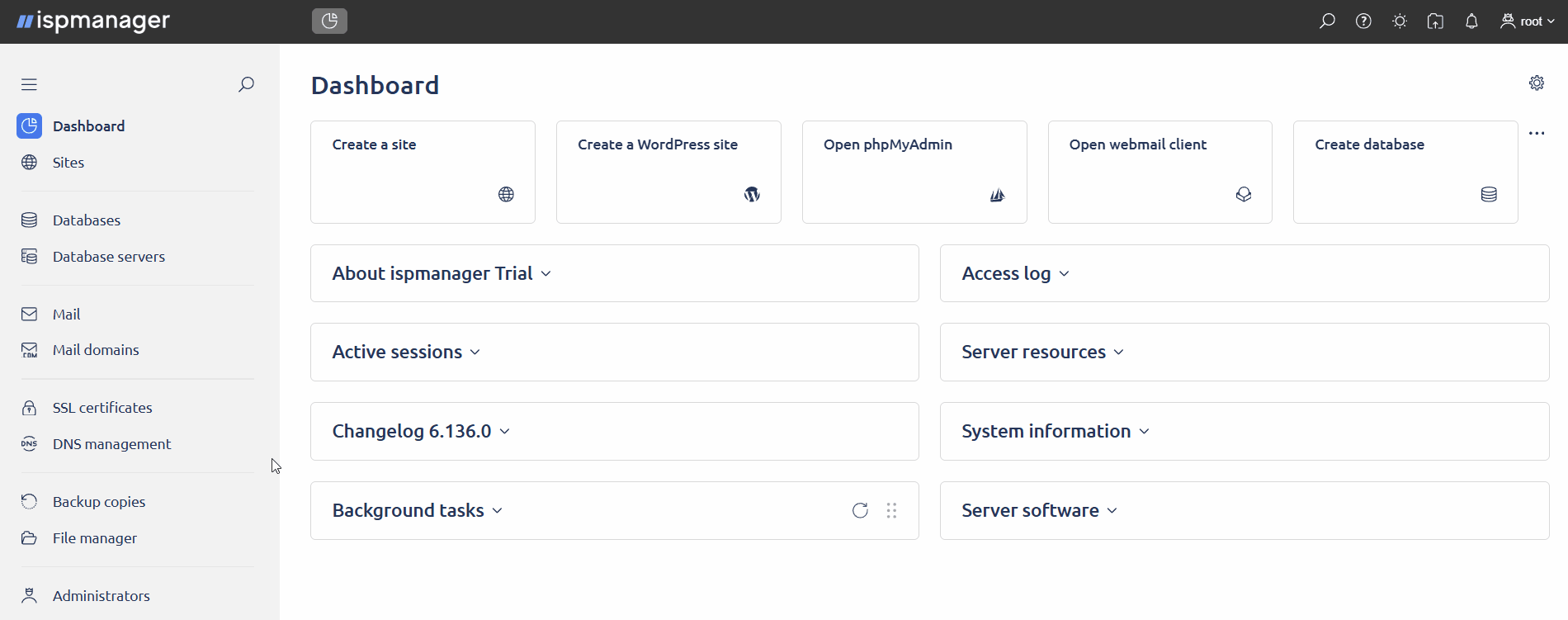
Task: Show more quick actions via three dots
Action: coord(1536,133)
